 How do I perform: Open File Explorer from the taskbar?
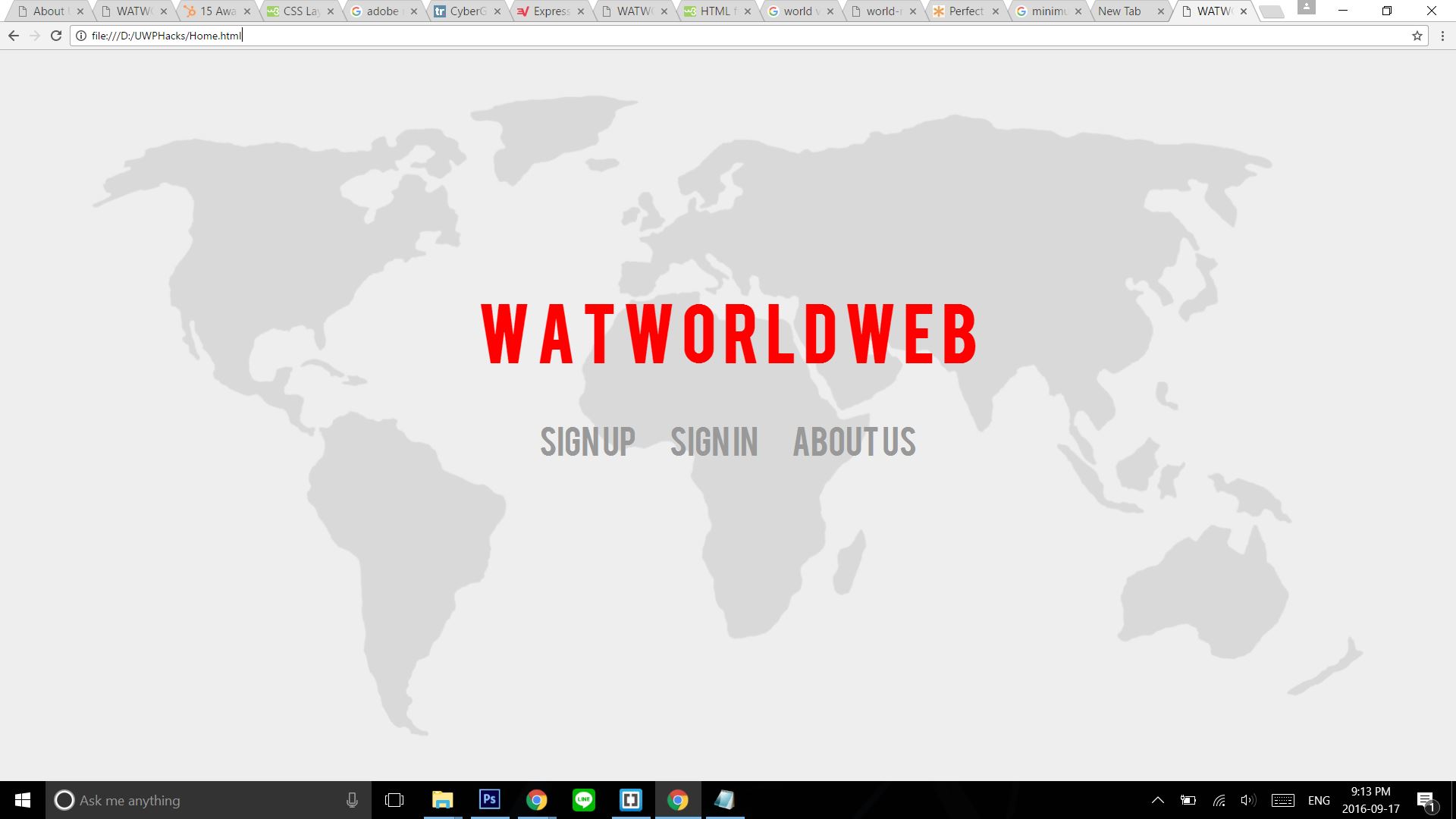tap(442, 800)
